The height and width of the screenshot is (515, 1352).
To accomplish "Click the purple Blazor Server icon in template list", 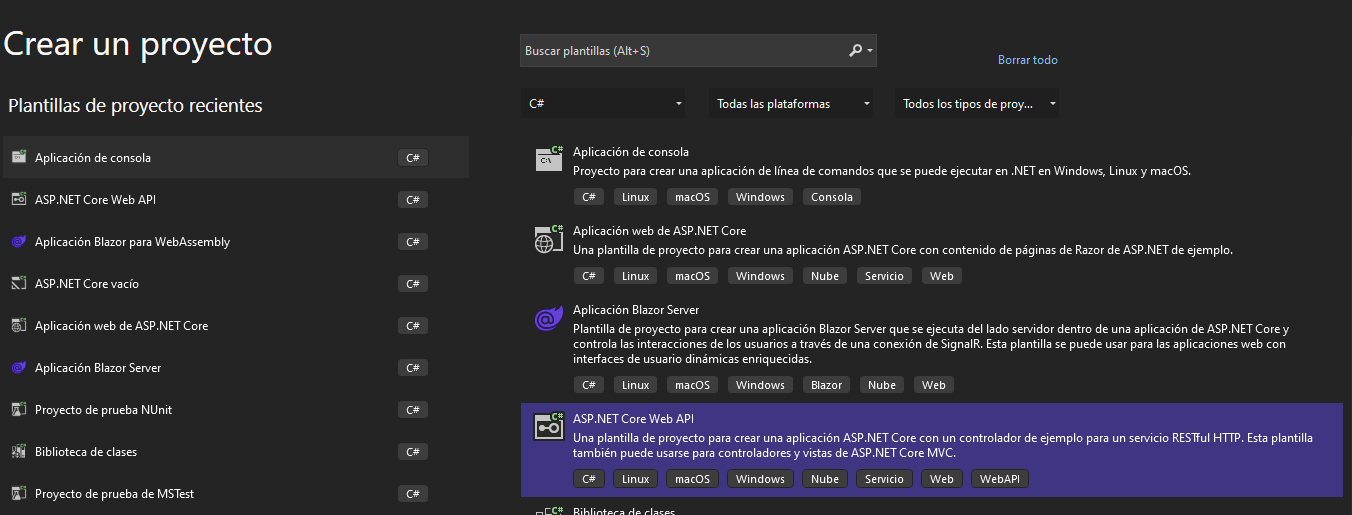I will tap(549, 319).
